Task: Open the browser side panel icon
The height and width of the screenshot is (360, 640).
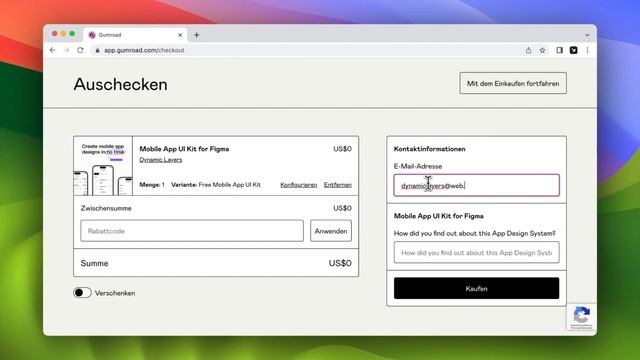Action: (560, 50)
